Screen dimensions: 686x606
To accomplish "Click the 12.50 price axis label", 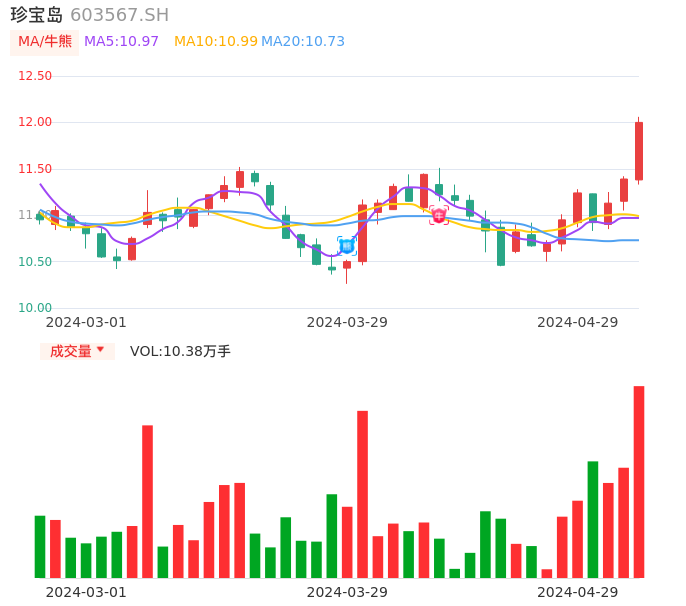I will point(35,76).
